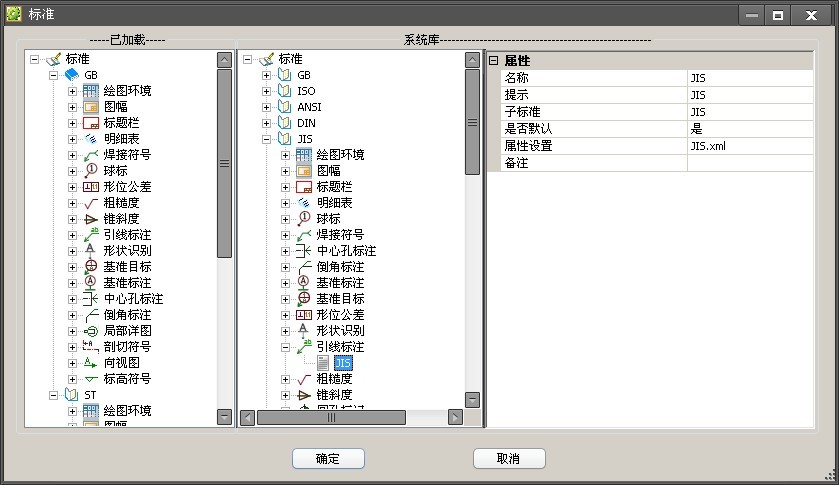The height and width of the screenshot is (485, 839).
Task: Collapse the 属性 section header
Action: pyautogui.click(x=493, y=60)
